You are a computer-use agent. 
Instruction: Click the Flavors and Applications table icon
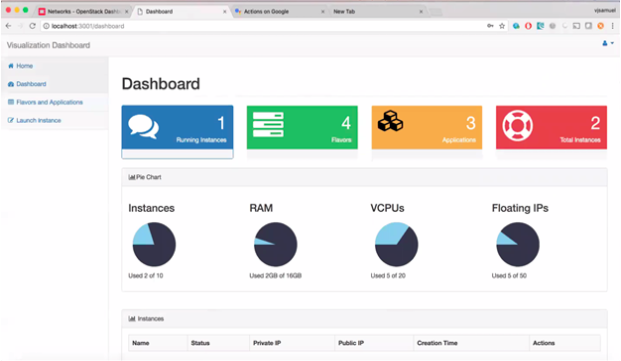click(x=11, y=102)
